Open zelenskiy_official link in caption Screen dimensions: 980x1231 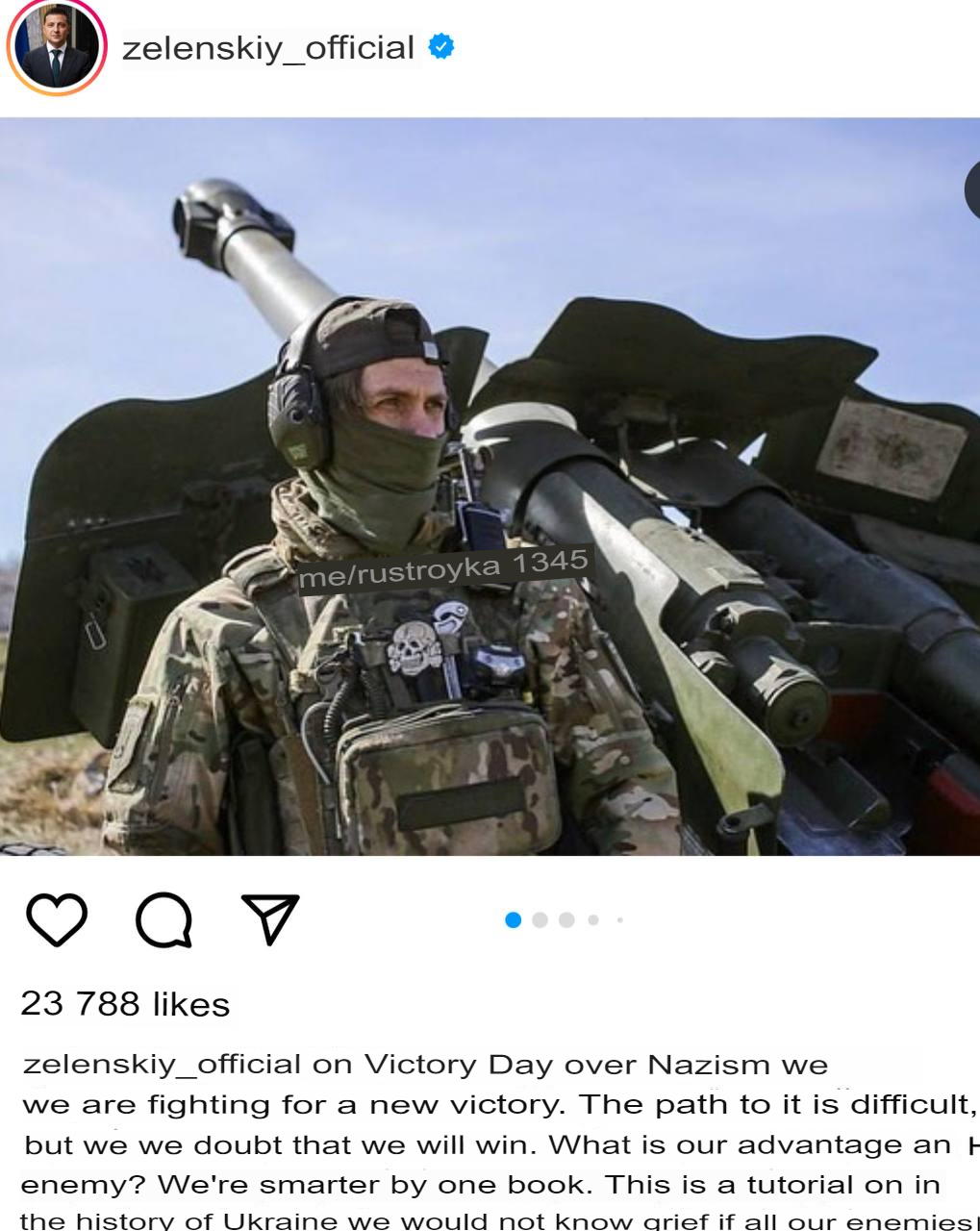coord(162,1065)
